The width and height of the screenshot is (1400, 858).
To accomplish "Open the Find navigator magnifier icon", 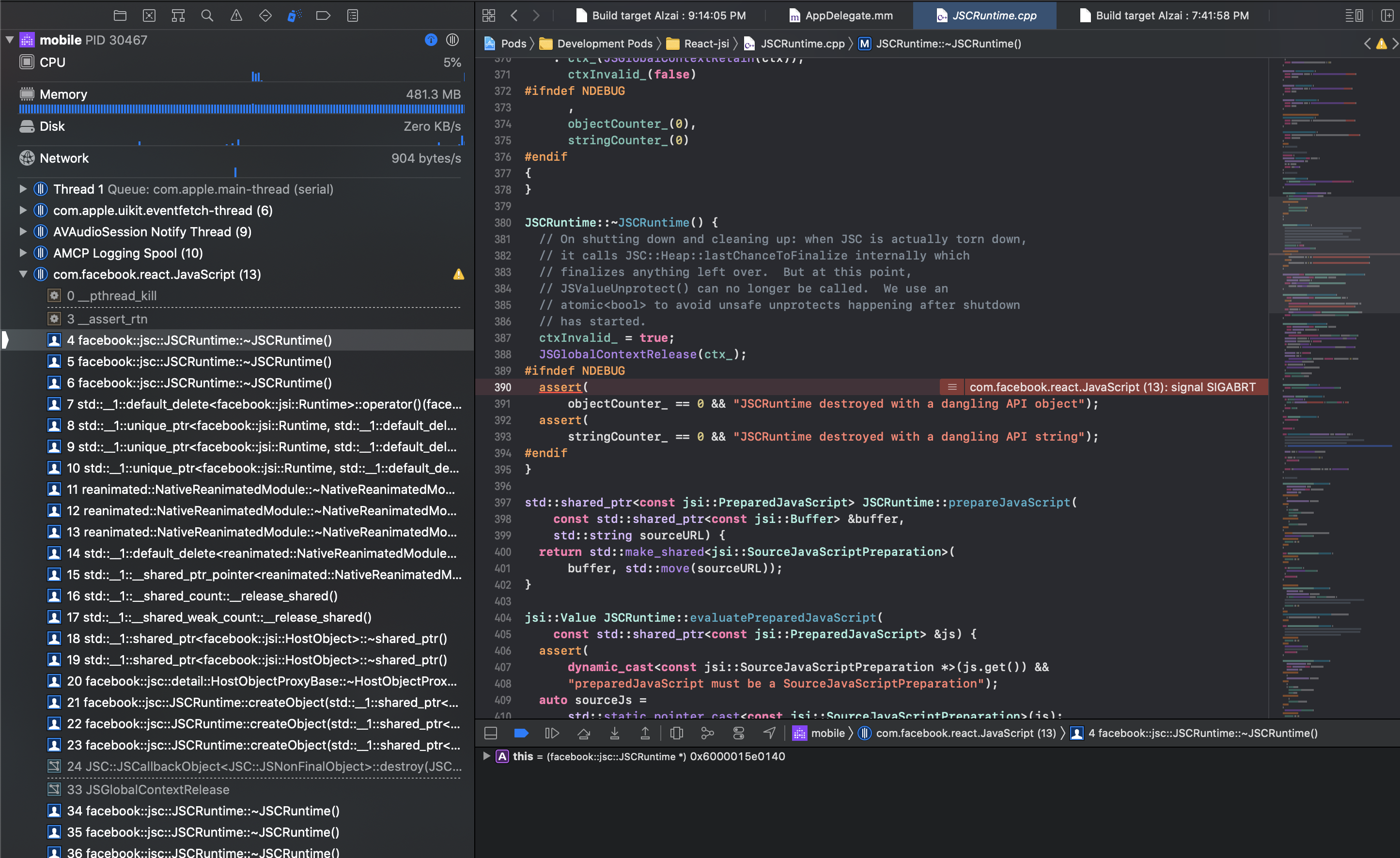I will (x=207, y=15).
